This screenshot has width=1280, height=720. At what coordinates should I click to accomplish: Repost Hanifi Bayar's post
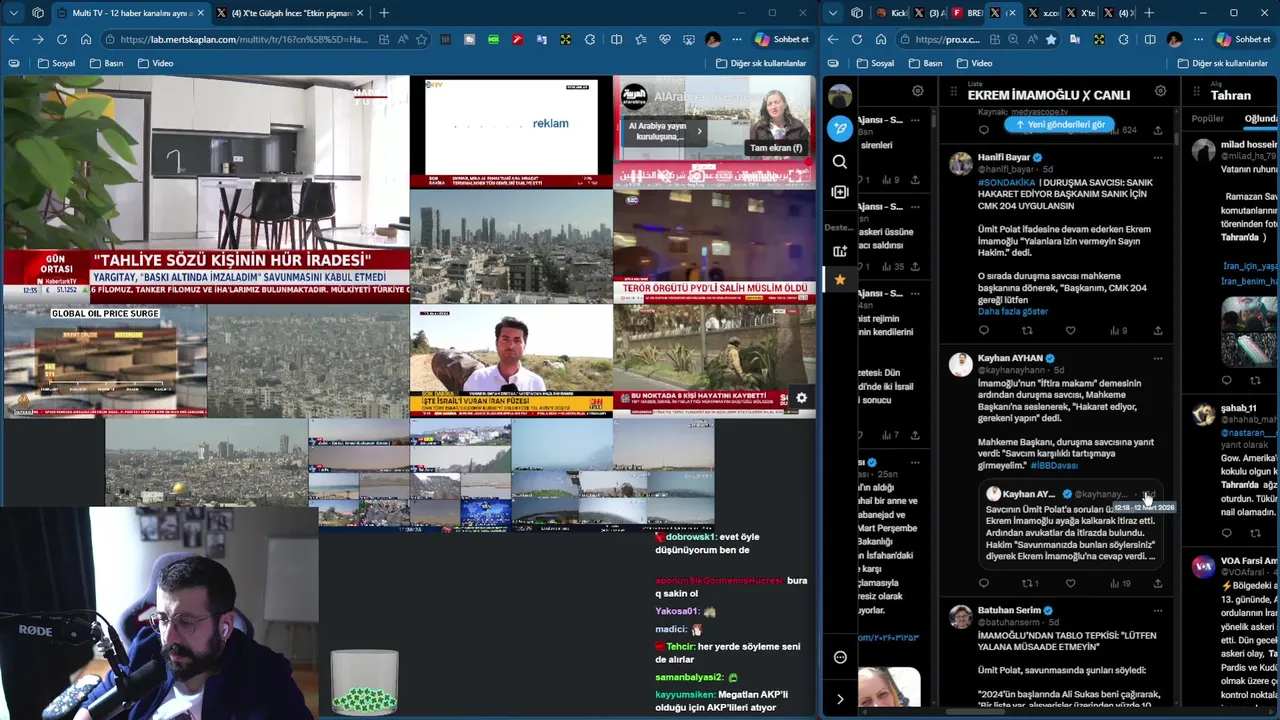(x=1027, y=330)
